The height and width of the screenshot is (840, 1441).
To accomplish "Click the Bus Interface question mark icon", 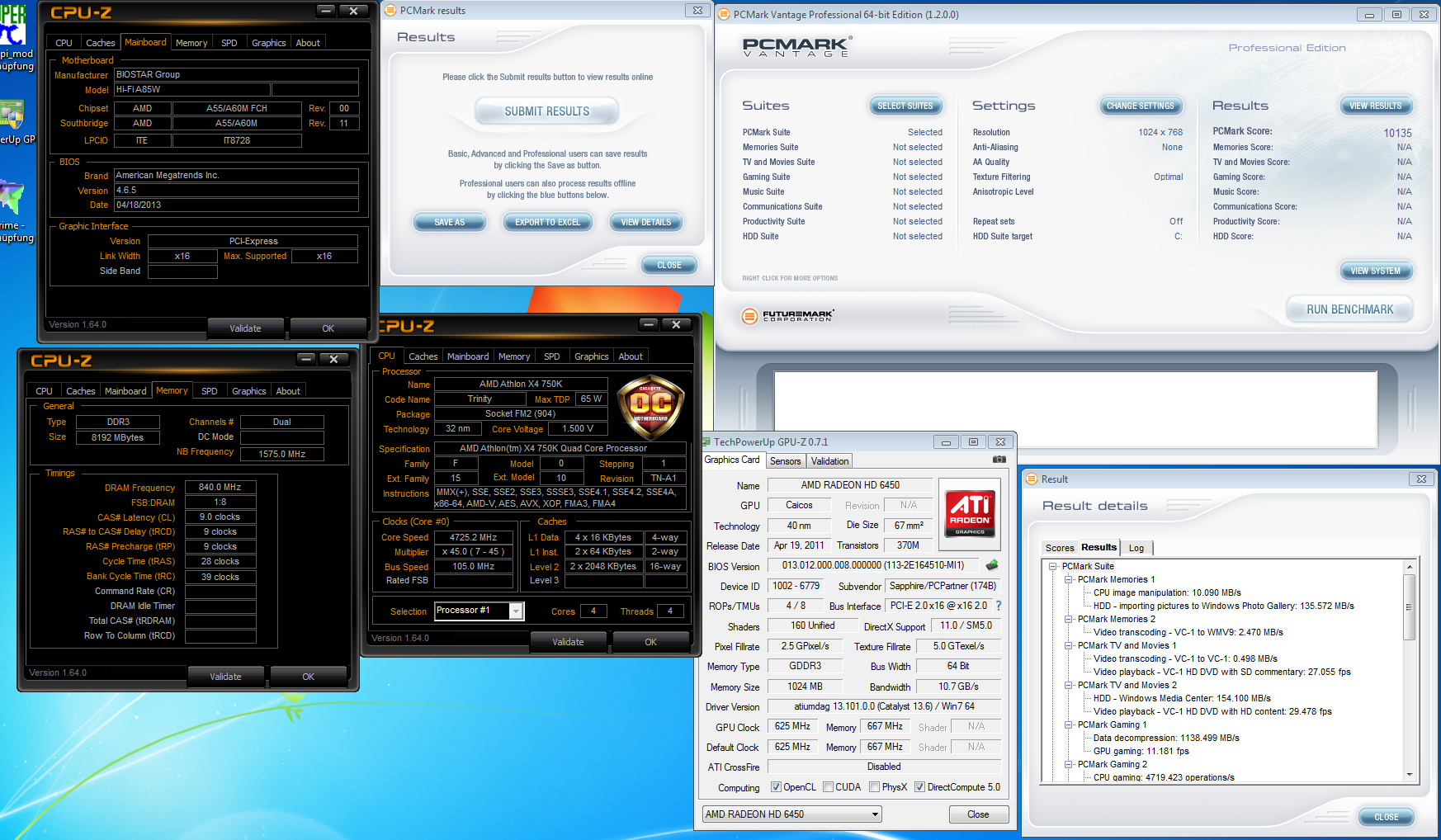I will 999,606.
